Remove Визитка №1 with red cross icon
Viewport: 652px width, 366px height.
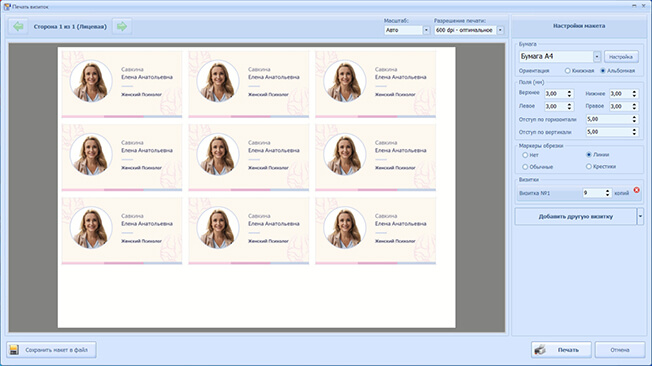[636, 190]
